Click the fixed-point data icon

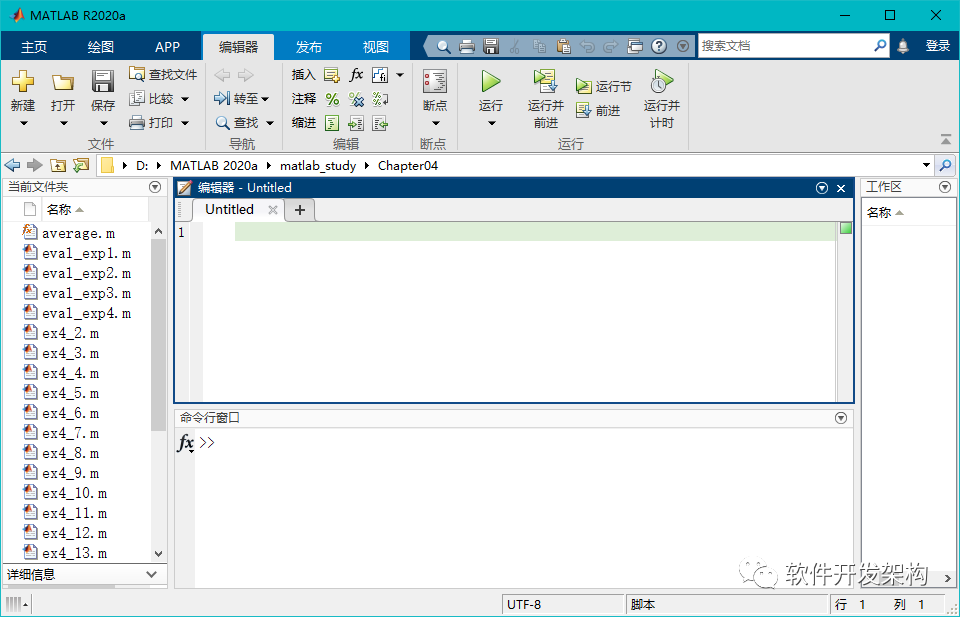pyautogui.click(x=380, y=75)
